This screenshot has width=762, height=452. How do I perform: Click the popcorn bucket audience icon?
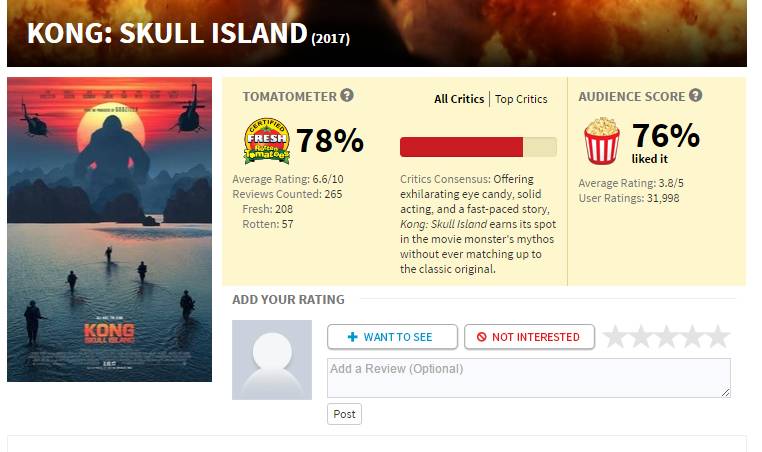pos(601,141)
